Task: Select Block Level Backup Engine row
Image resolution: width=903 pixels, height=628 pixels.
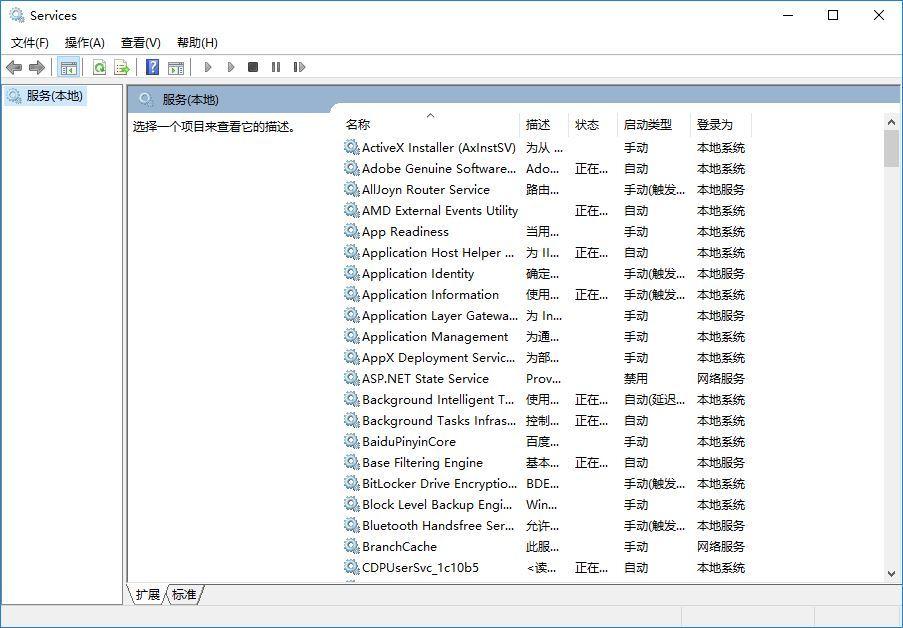Action: click(x=547, y=504)
